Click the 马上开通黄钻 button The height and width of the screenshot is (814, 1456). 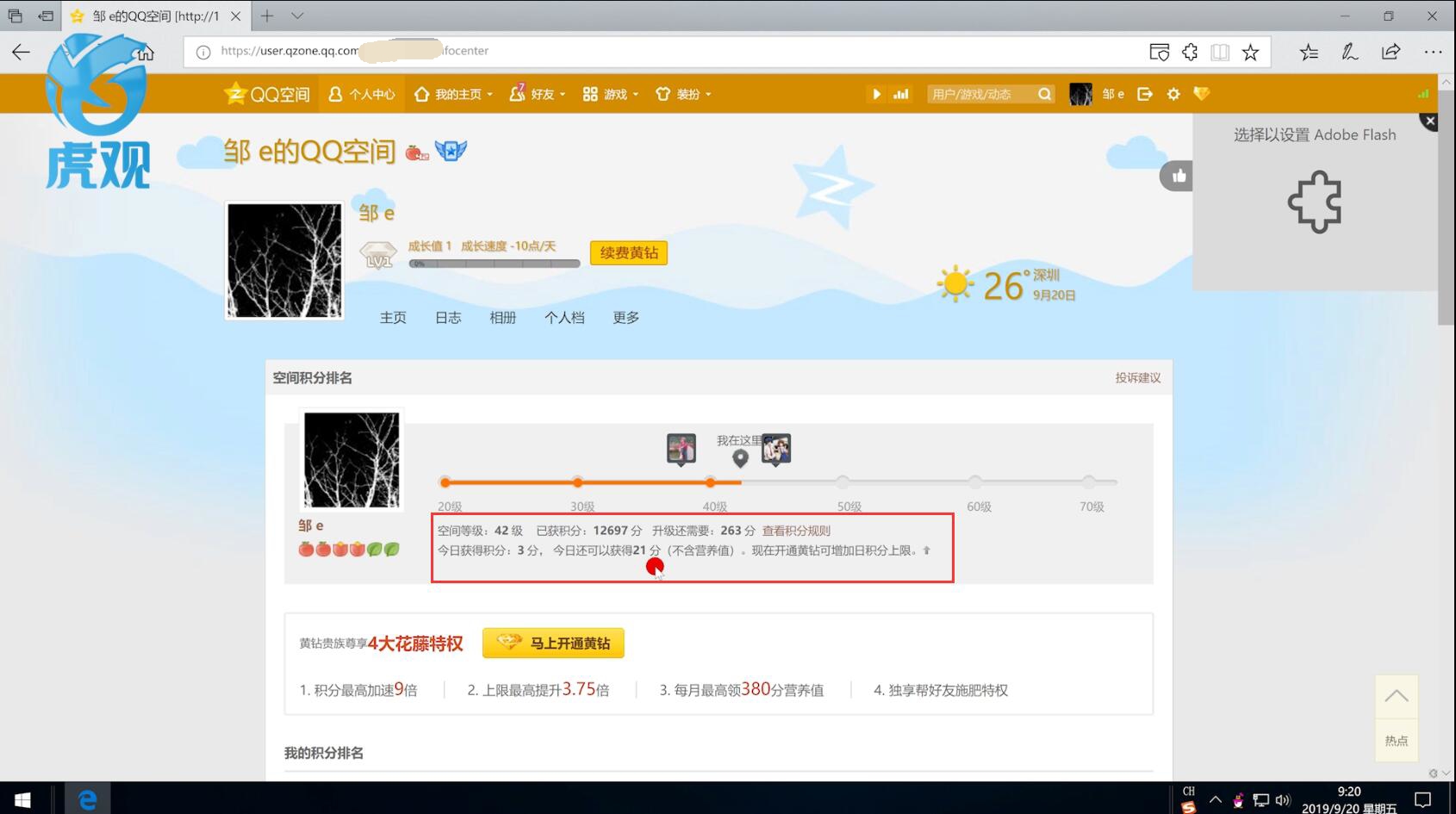click(553, 643)
